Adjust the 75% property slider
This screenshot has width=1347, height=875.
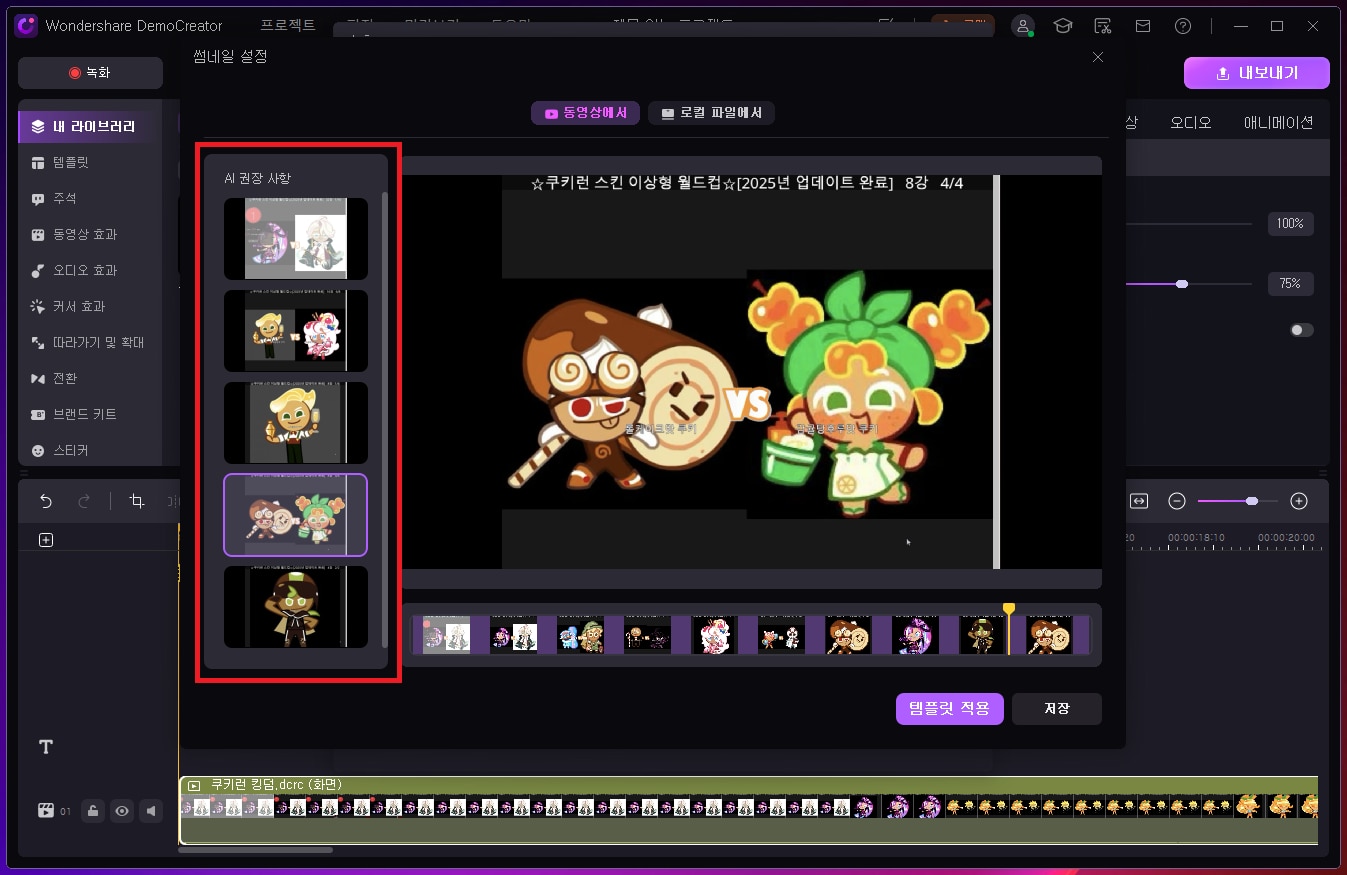(1182, 284)
